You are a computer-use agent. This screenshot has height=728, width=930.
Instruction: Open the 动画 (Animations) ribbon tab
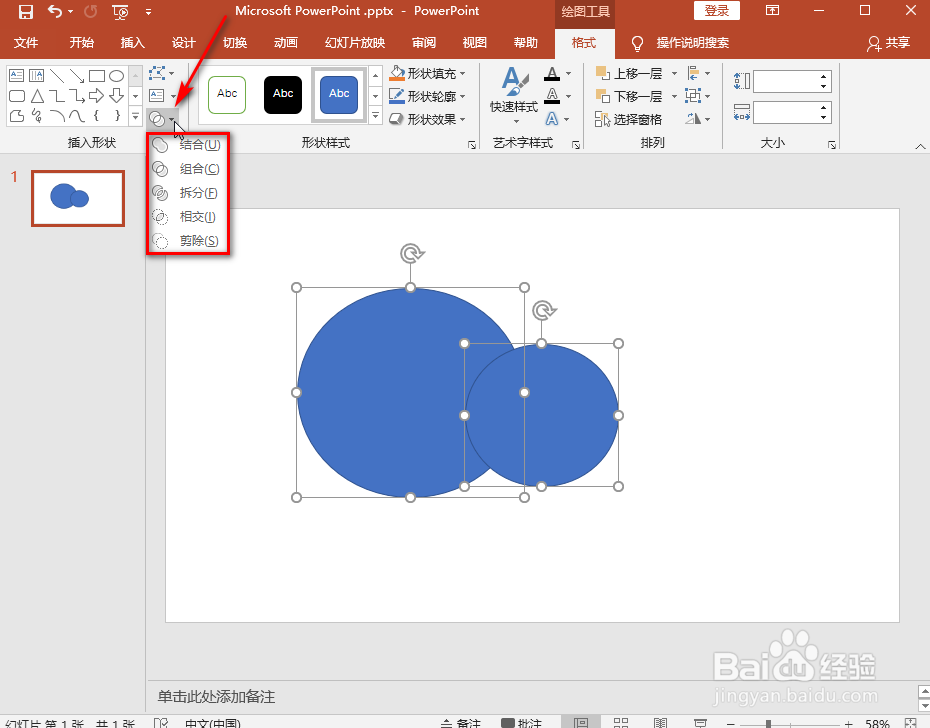tap(285, 43)
